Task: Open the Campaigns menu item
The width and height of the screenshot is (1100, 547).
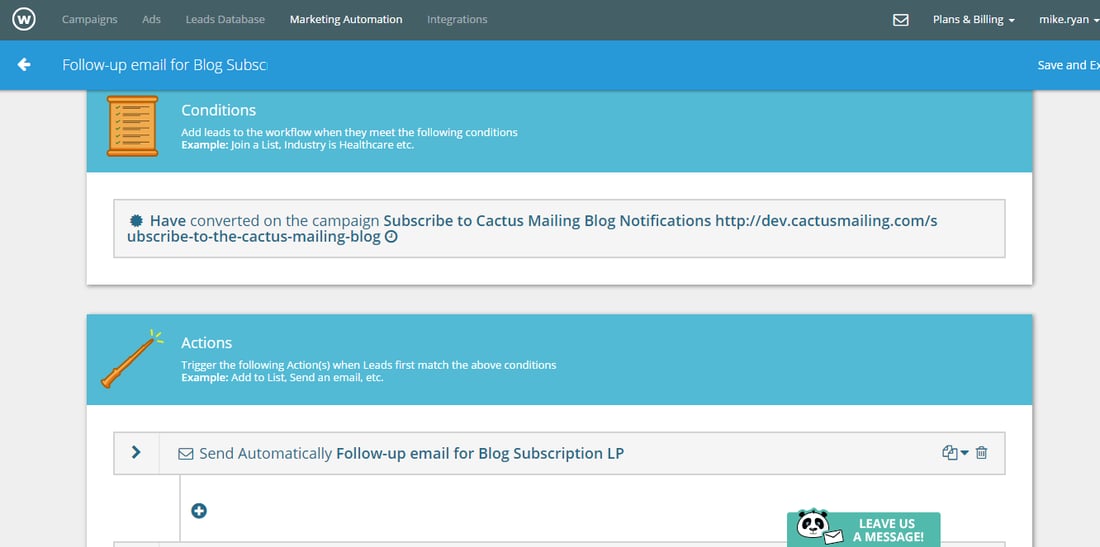Action: point(90,20)
